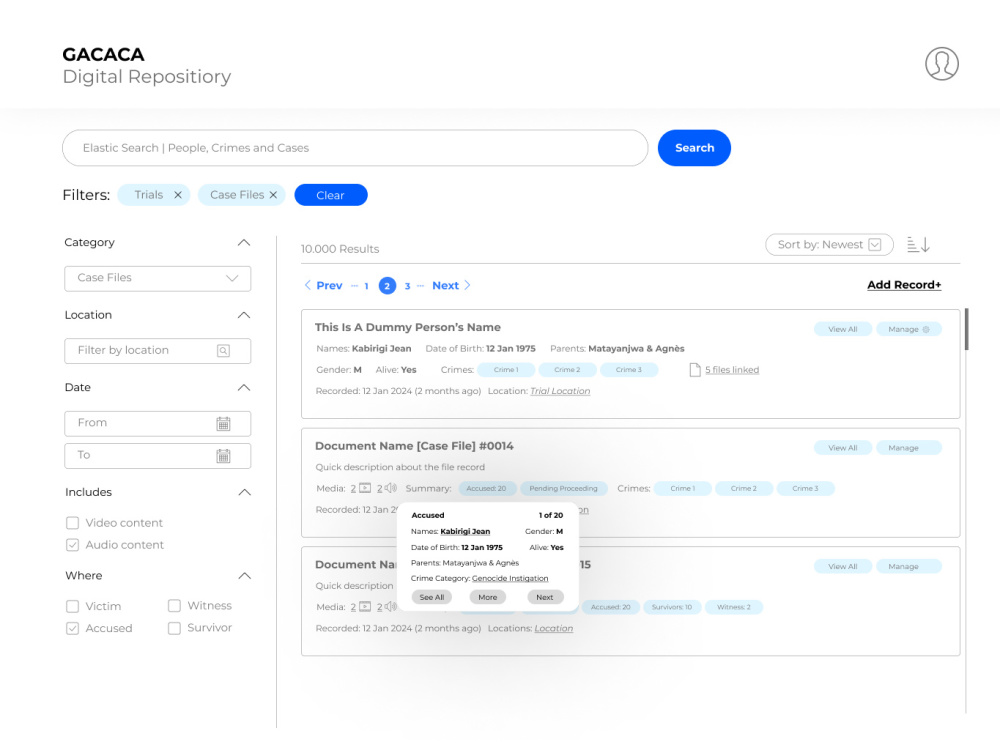Screen dimensions: 1000x750
Task: Collapse the Date section
Action: (x=244, y=388)
